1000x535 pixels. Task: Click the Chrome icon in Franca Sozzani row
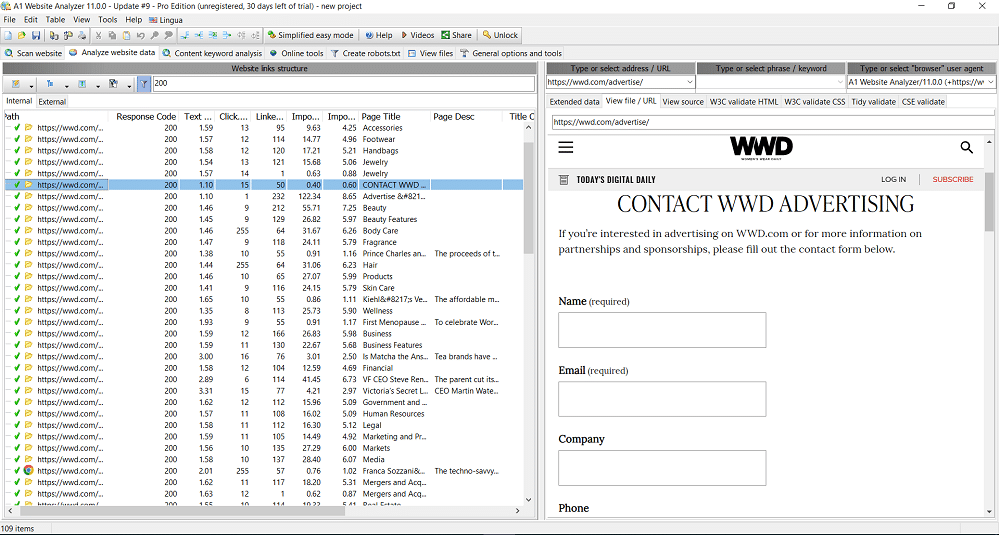click(28, 471)
